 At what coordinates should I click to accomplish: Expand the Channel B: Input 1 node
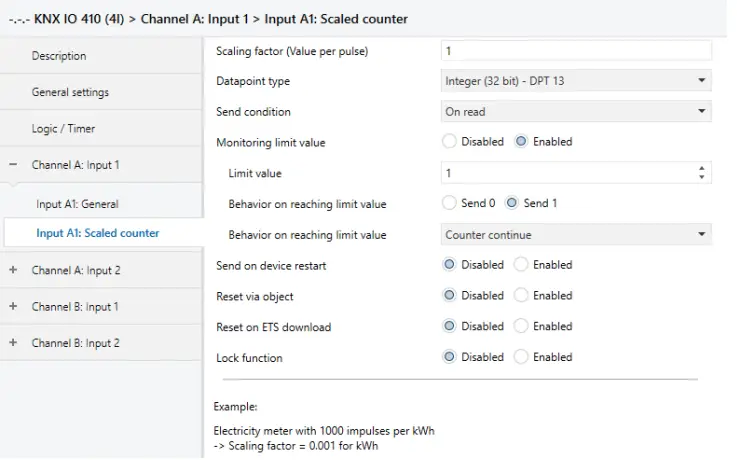pyautogui.click(x=13, y=307)
